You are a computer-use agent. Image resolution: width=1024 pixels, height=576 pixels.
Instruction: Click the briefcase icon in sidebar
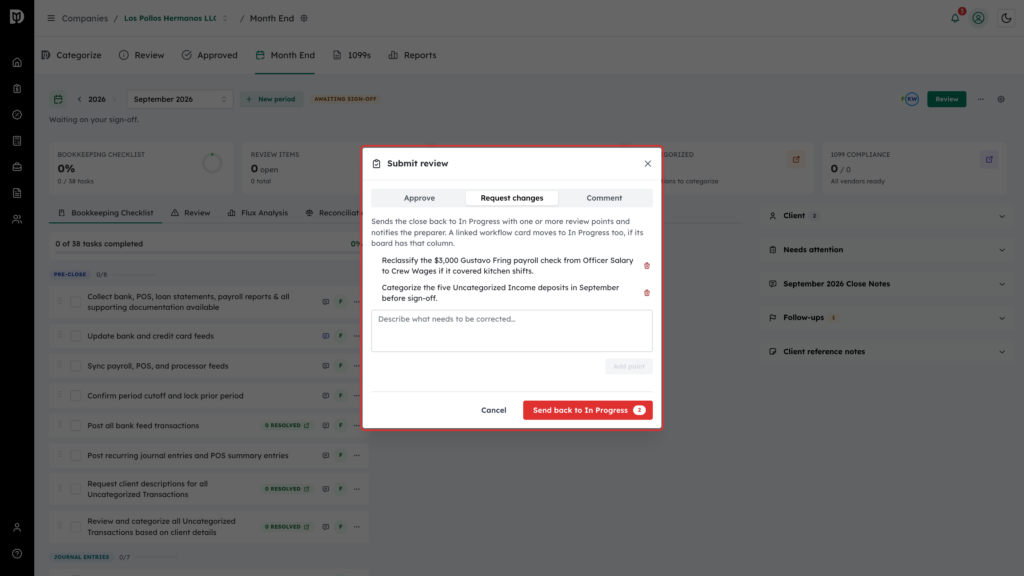click(17, 167)
